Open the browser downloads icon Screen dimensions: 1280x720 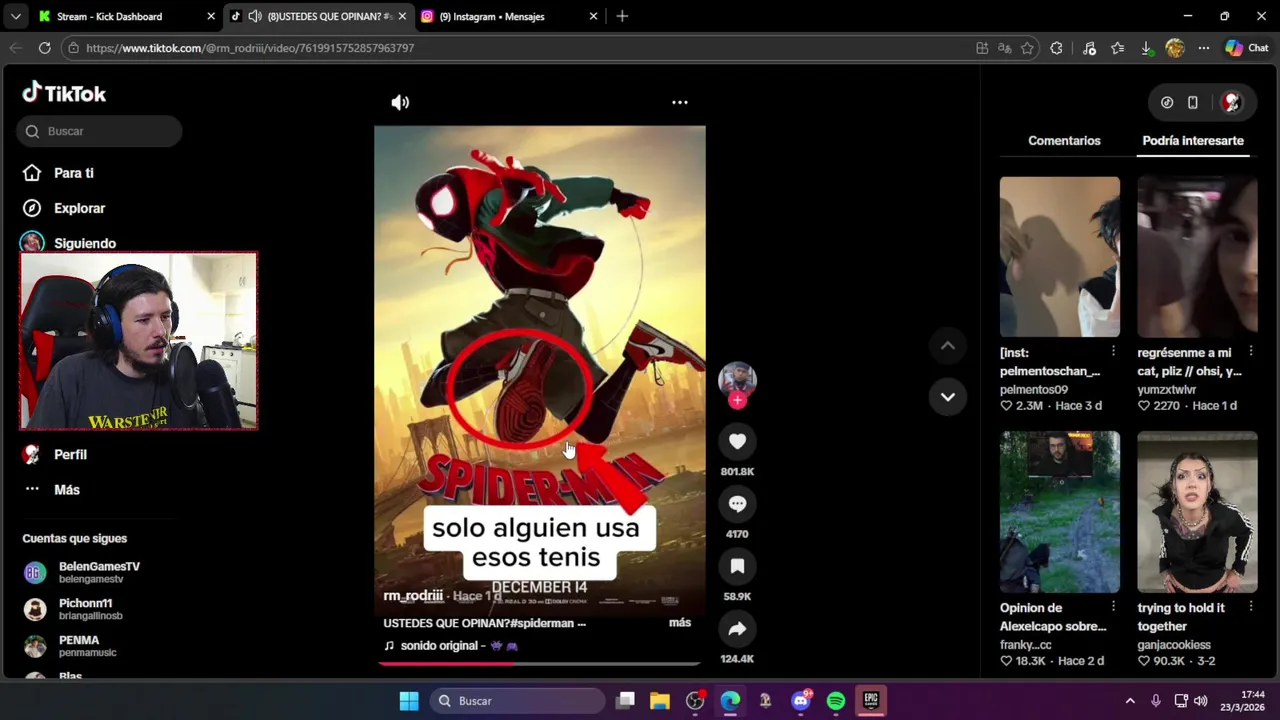click(1147, 48)
